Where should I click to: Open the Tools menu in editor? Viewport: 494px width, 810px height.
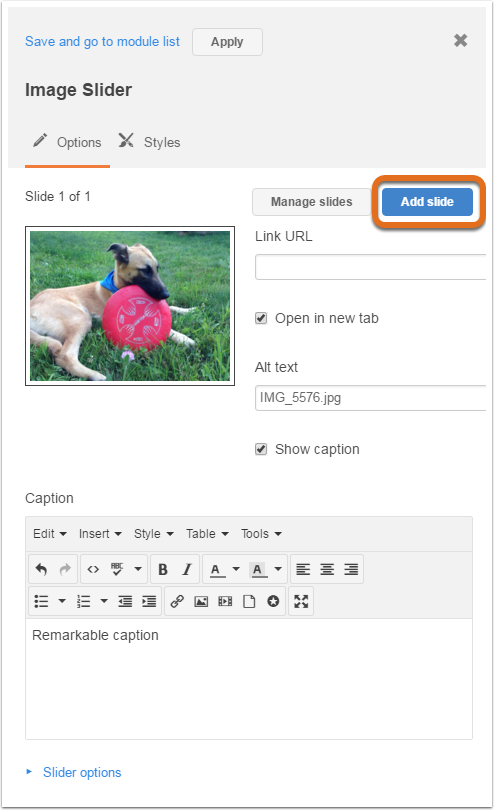click(x=261, y=534)
